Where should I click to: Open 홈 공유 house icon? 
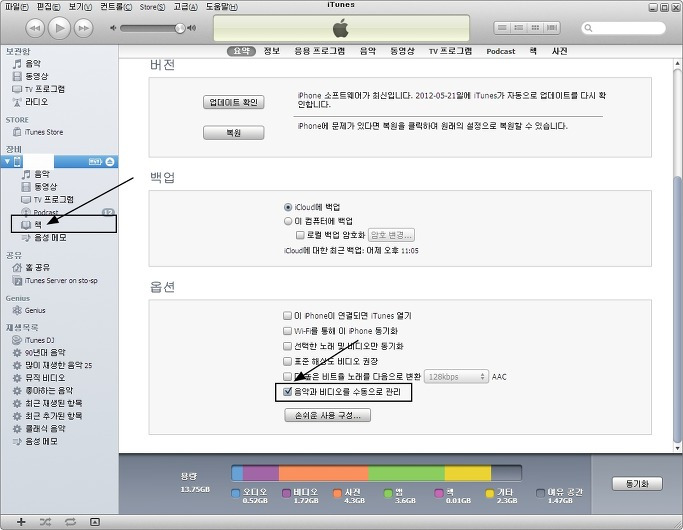point(17,267)
